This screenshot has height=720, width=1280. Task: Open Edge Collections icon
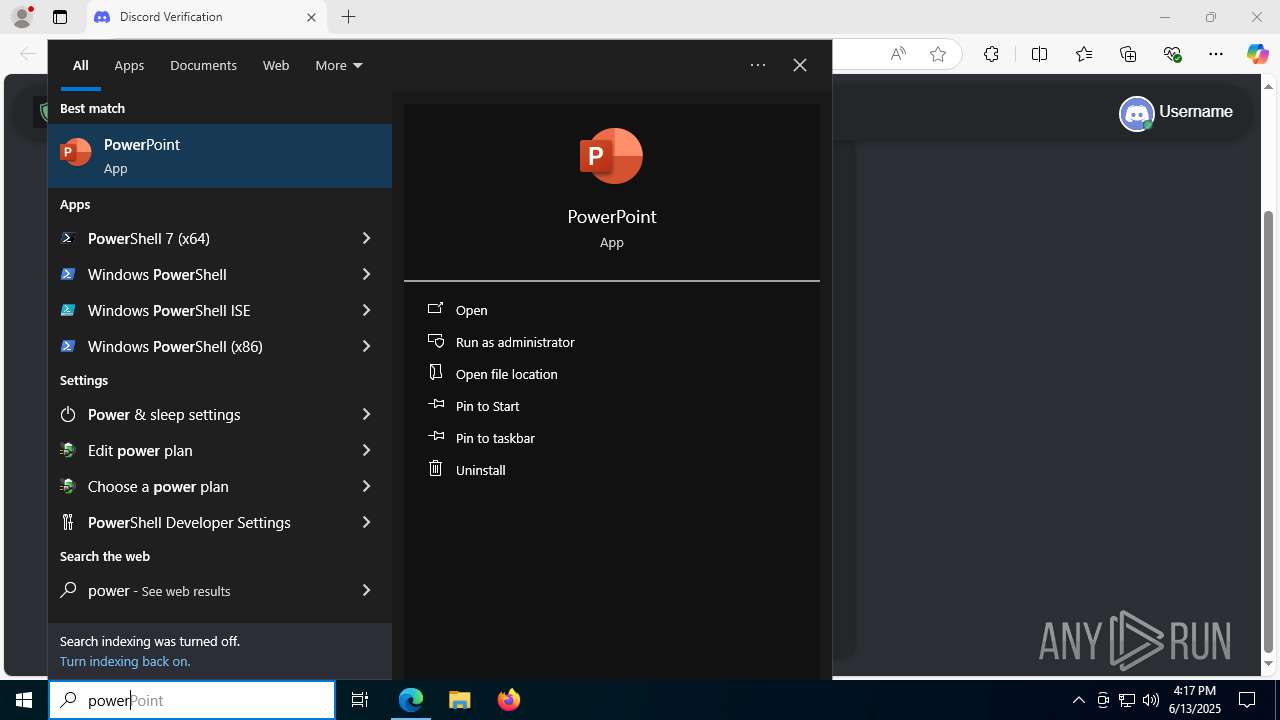(x=1128, y=54)
